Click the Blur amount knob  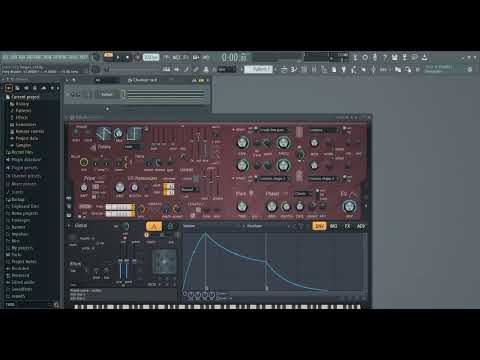pos(84,162)
